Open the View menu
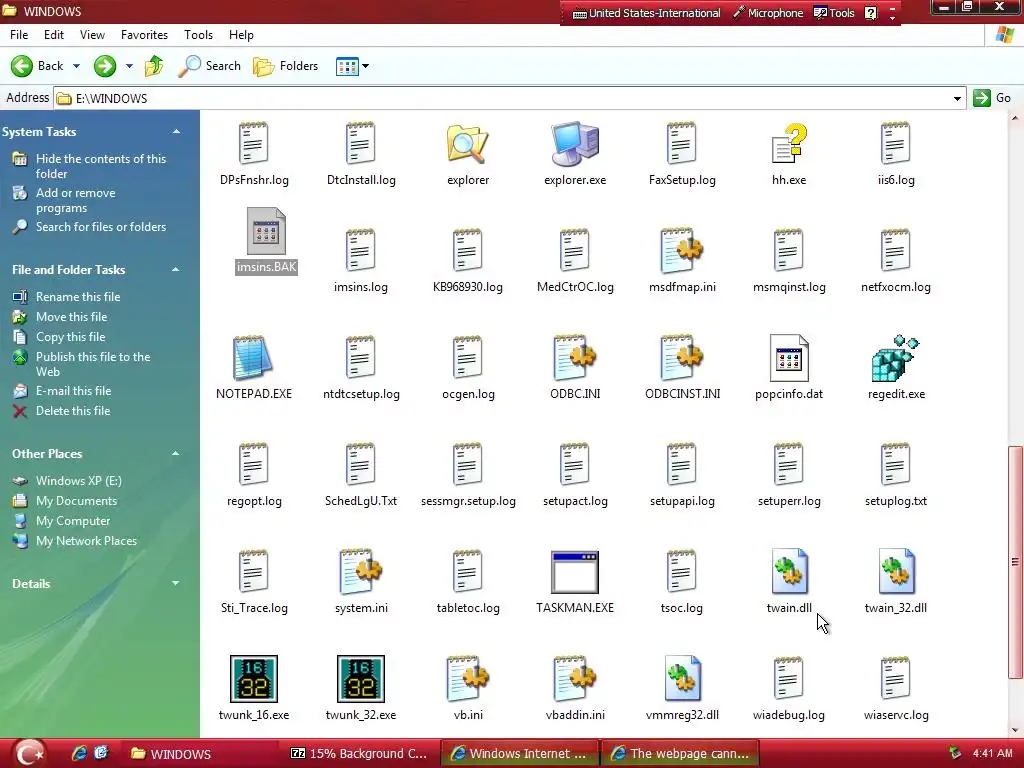The width and height of the screenshot is (1024, 768). click(x=92, y=35)
